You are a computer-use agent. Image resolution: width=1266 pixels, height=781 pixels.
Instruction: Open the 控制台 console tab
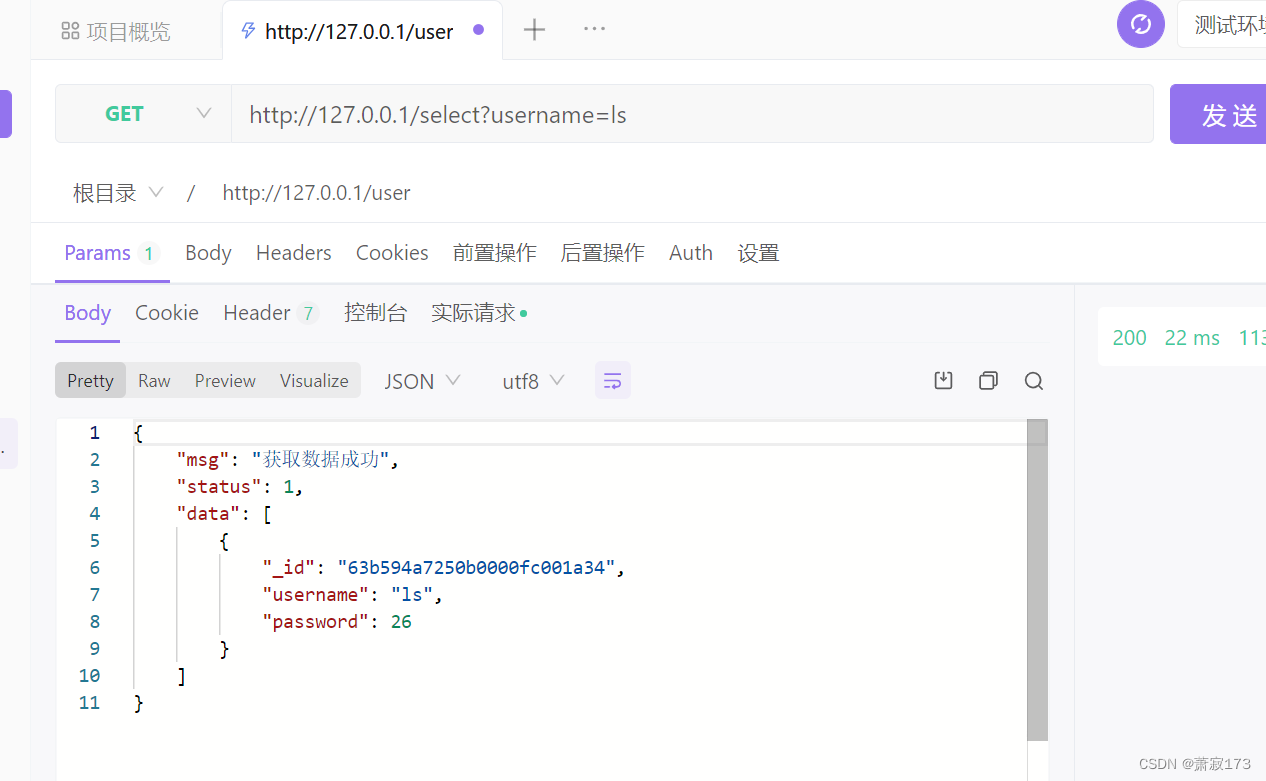pos(375,313)
